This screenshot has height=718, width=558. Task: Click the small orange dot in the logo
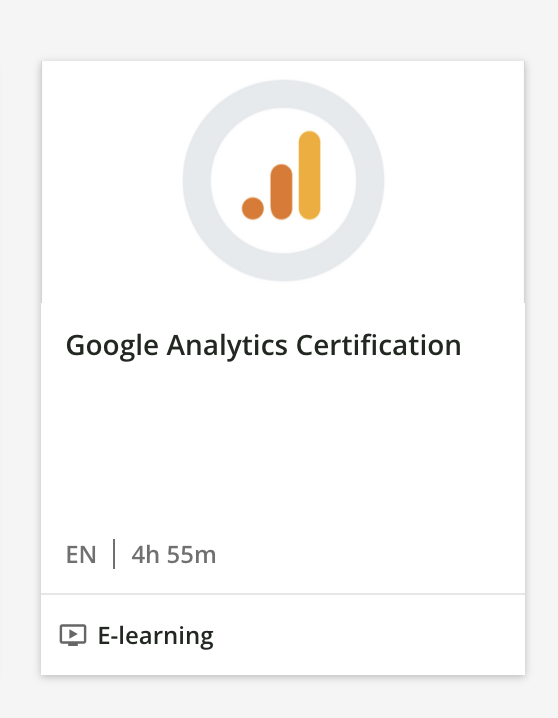[x=253, y=208]
